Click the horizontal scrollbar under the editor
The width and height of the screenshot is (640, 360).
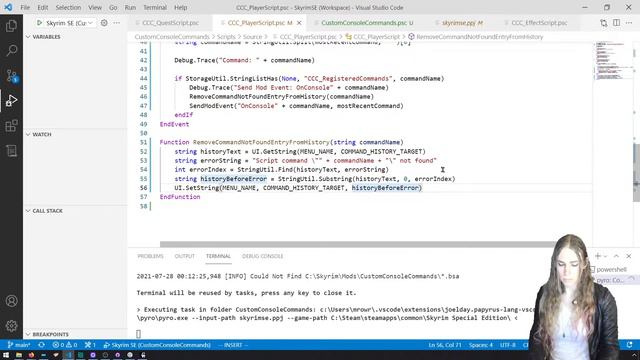click(357, 244)
